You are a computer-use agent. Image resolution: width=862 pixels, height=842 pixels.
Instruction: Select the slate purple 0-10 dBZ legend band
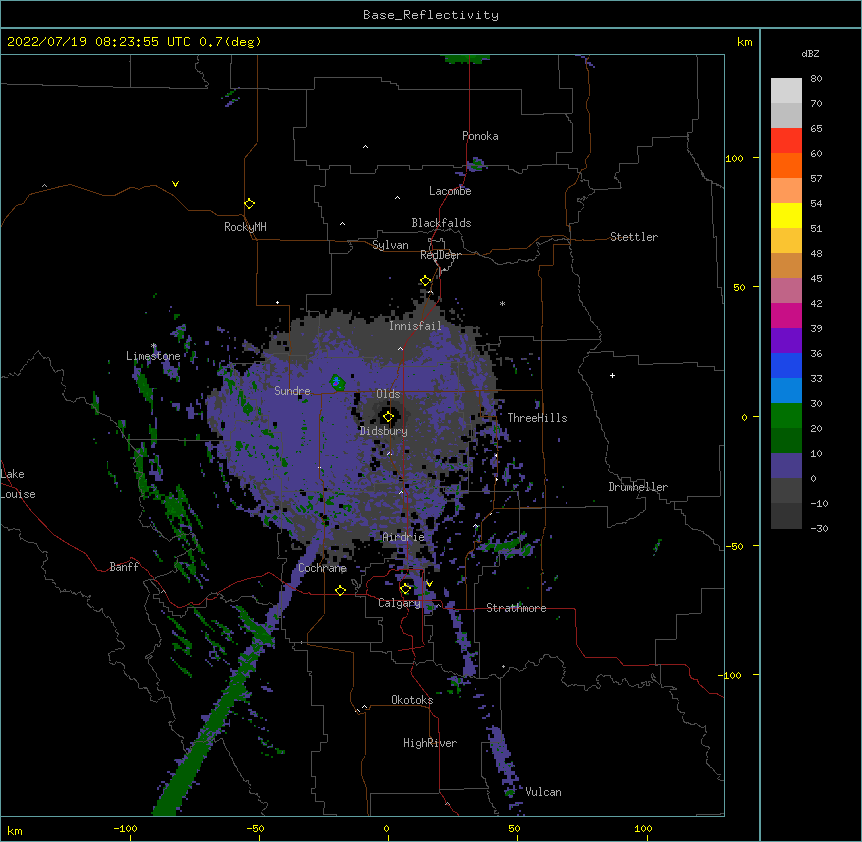coord(786,466)
